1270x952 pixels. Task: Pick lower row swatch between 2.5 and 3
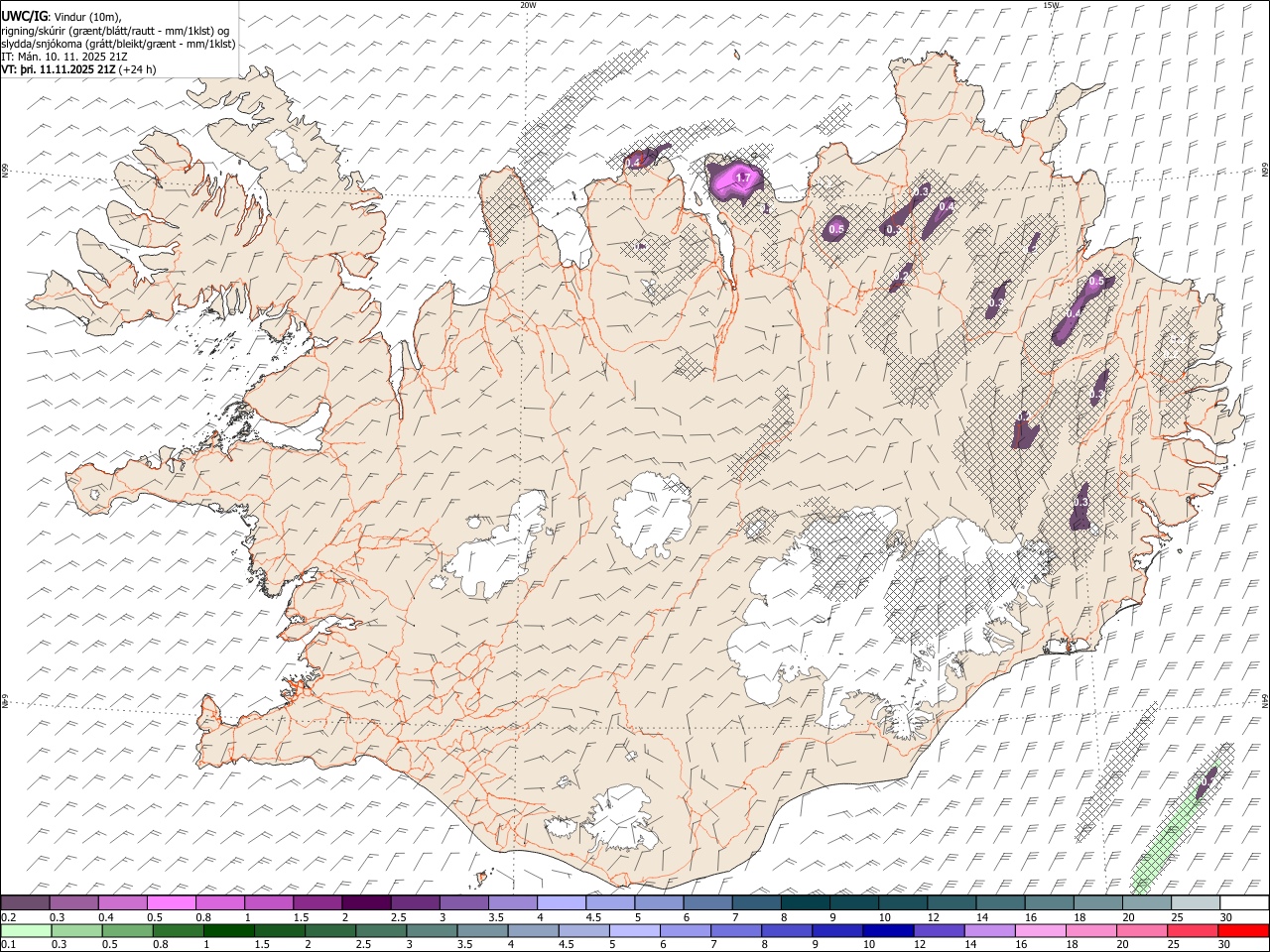point(381,930)
